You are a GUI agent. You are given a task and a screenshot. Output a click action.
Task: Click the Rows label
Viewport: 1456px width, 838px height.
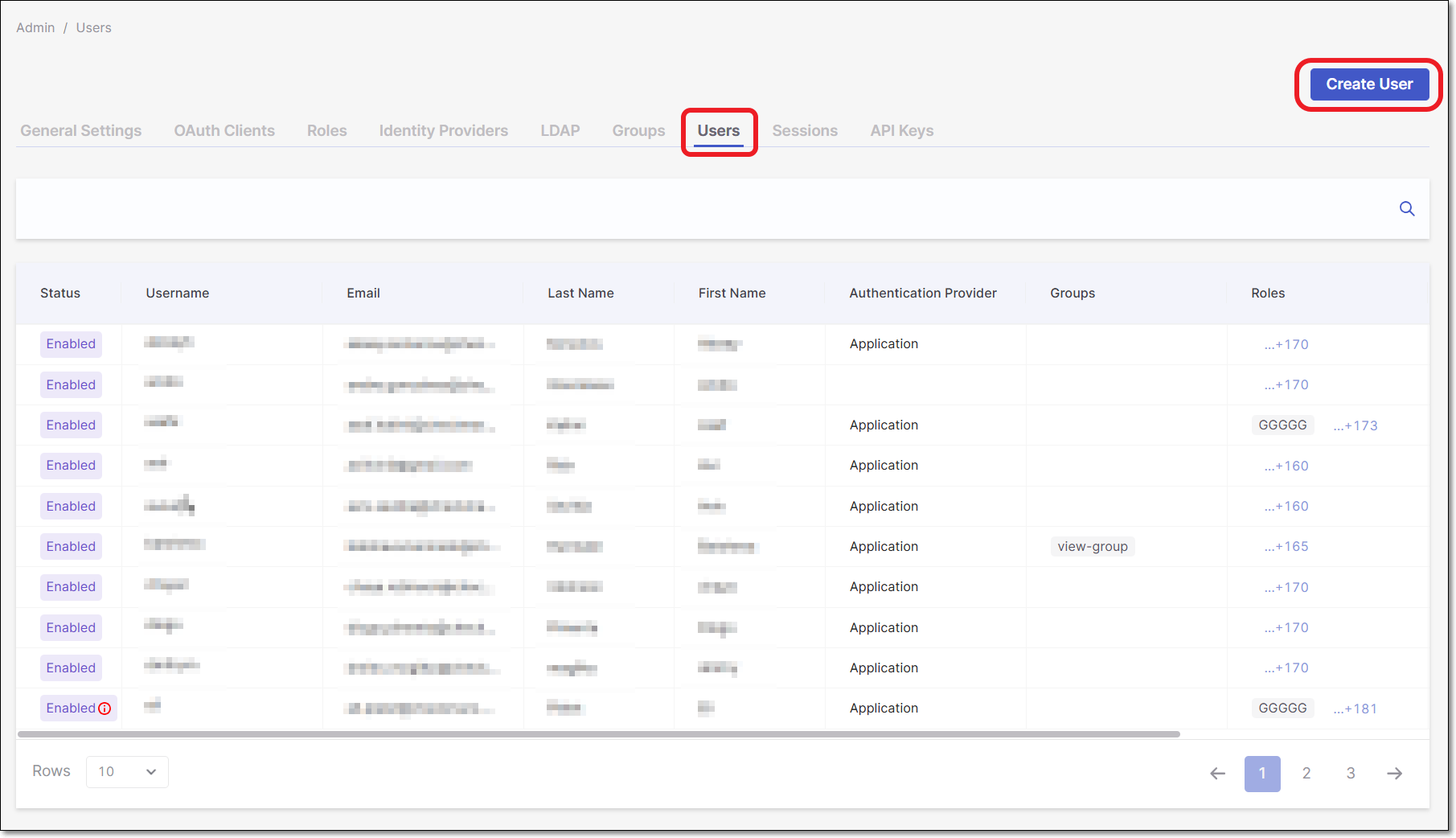coord(51,771)
